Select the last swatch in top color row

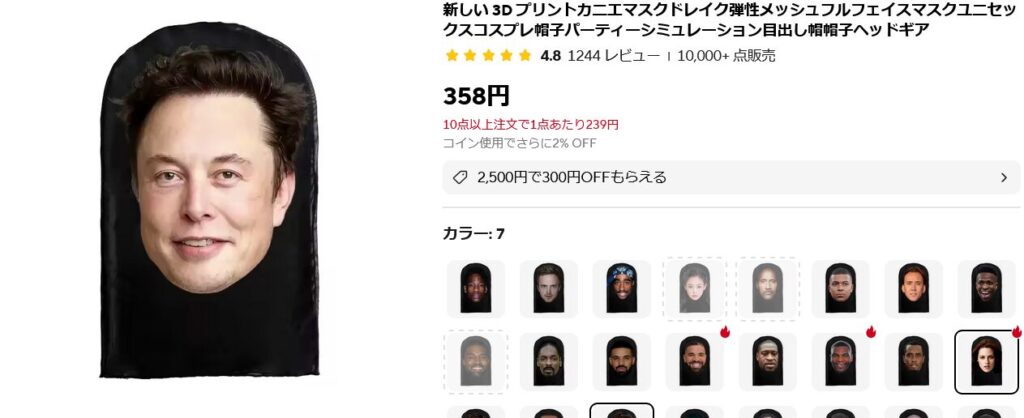986,289
